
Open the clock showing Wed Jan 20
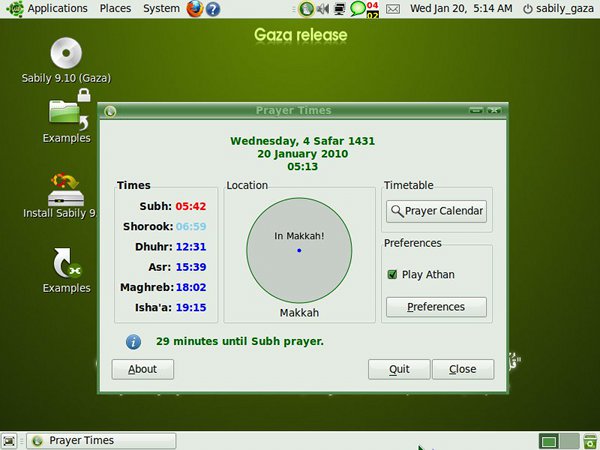click(x=461, y=8)
